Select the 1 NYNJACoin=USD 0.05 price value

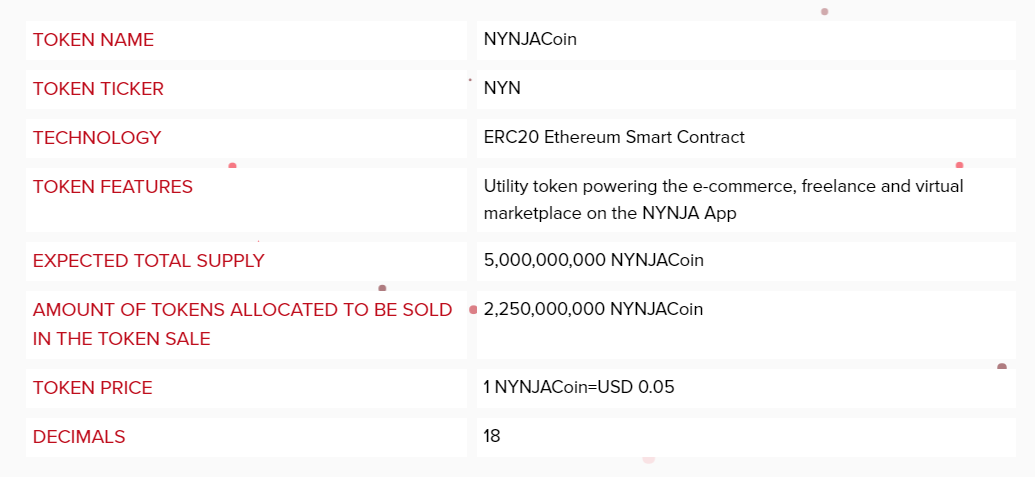(579, 388)
